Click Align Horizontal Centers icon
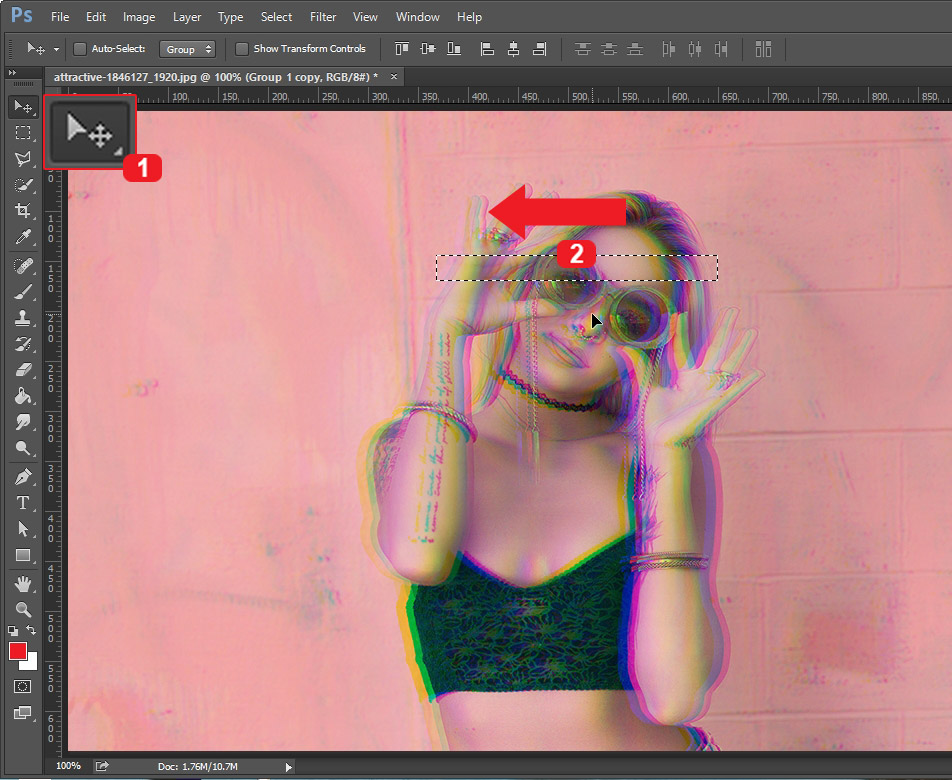952x780 pixels. (513, 49)
